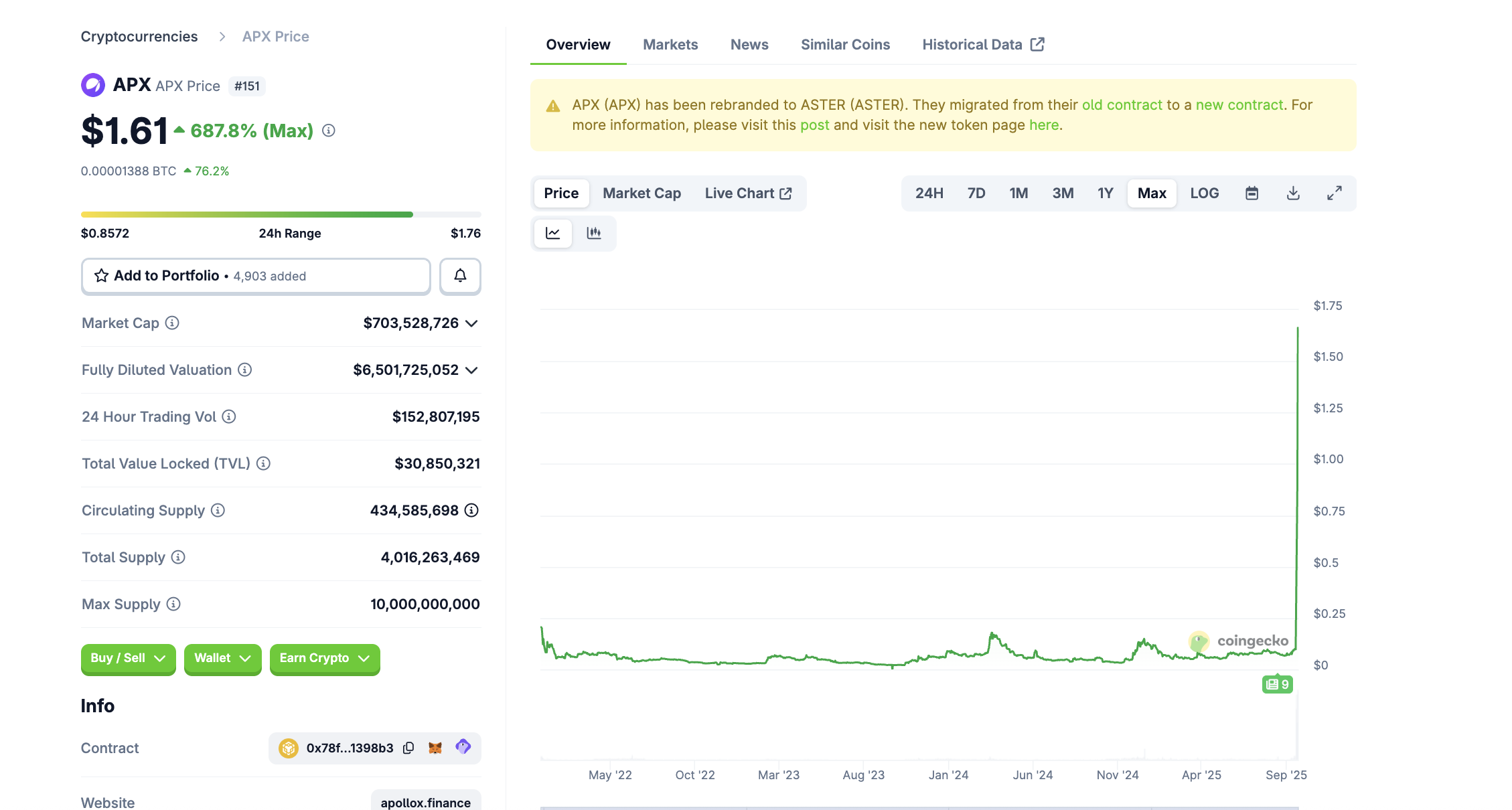1512x810 pixels.
Task: Open the chart calendar date picker
Action: tap(1252, 193)
